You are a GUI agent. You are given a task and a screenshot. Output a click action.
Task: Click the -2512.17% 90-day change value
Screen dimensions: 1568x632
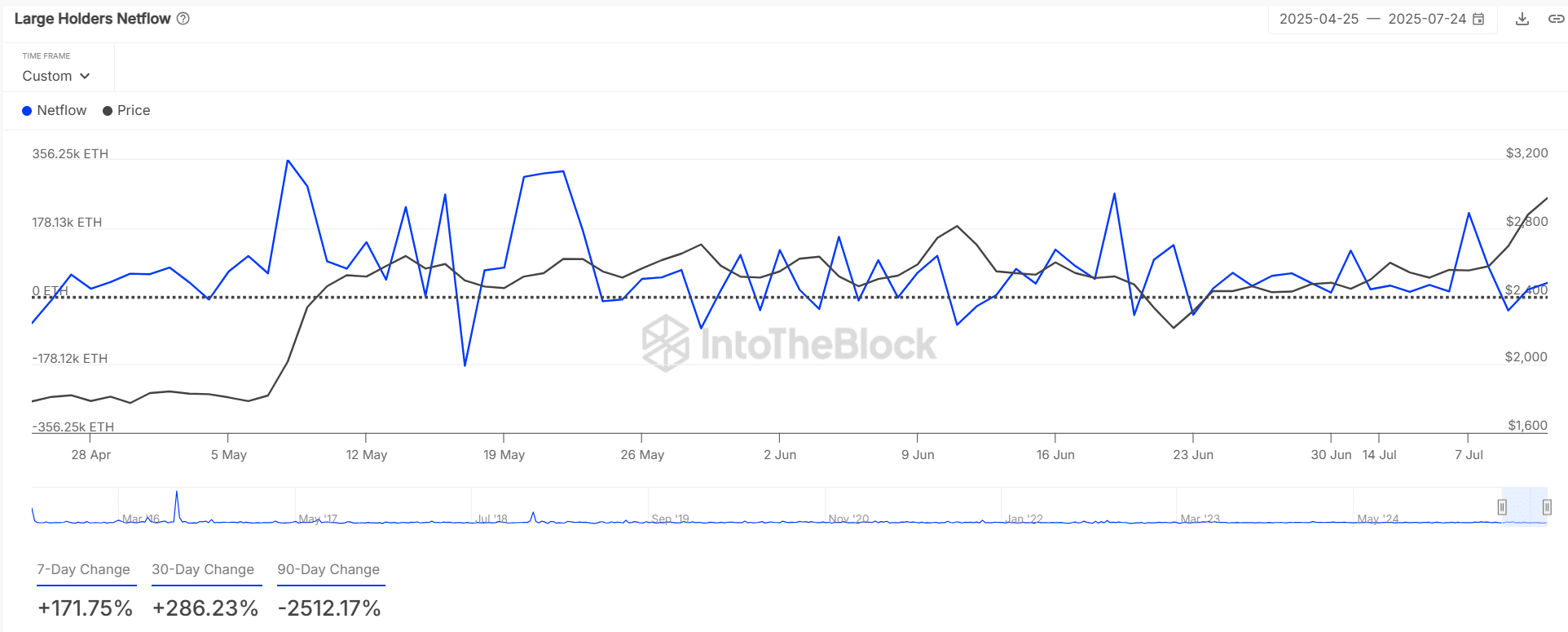[x=329, y=608]
